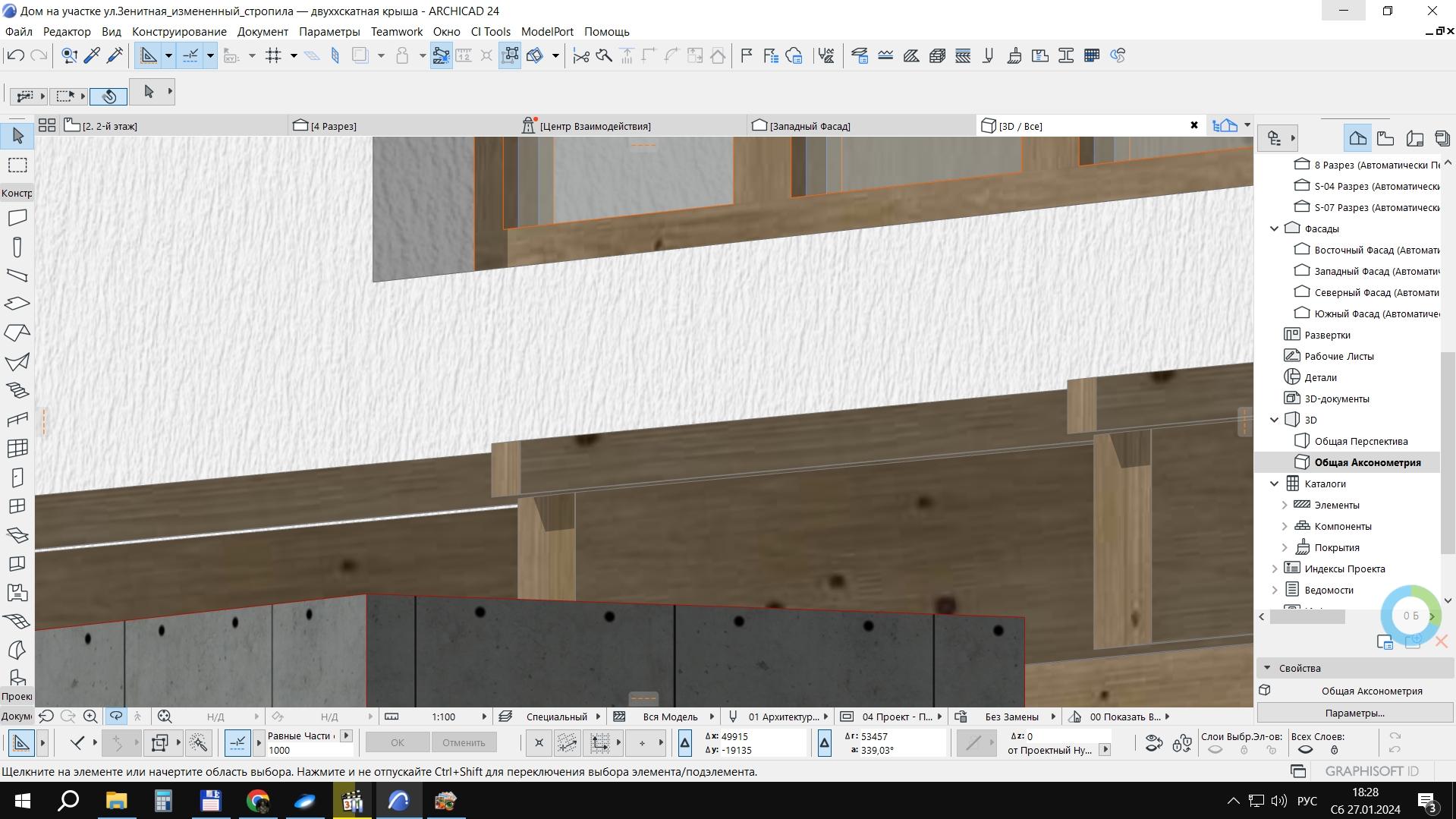Viewport: 1456px width, 819px height.
Task: Toggle the relative coordinates delta button
Action: click(x=684, y=743)
